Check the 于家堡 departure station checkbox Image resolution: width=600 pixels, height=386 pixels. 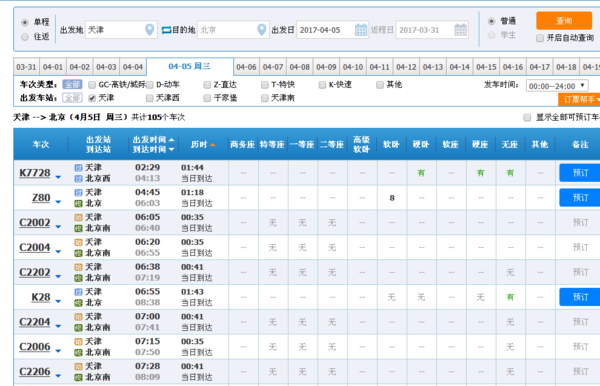[x=207, y=98]
